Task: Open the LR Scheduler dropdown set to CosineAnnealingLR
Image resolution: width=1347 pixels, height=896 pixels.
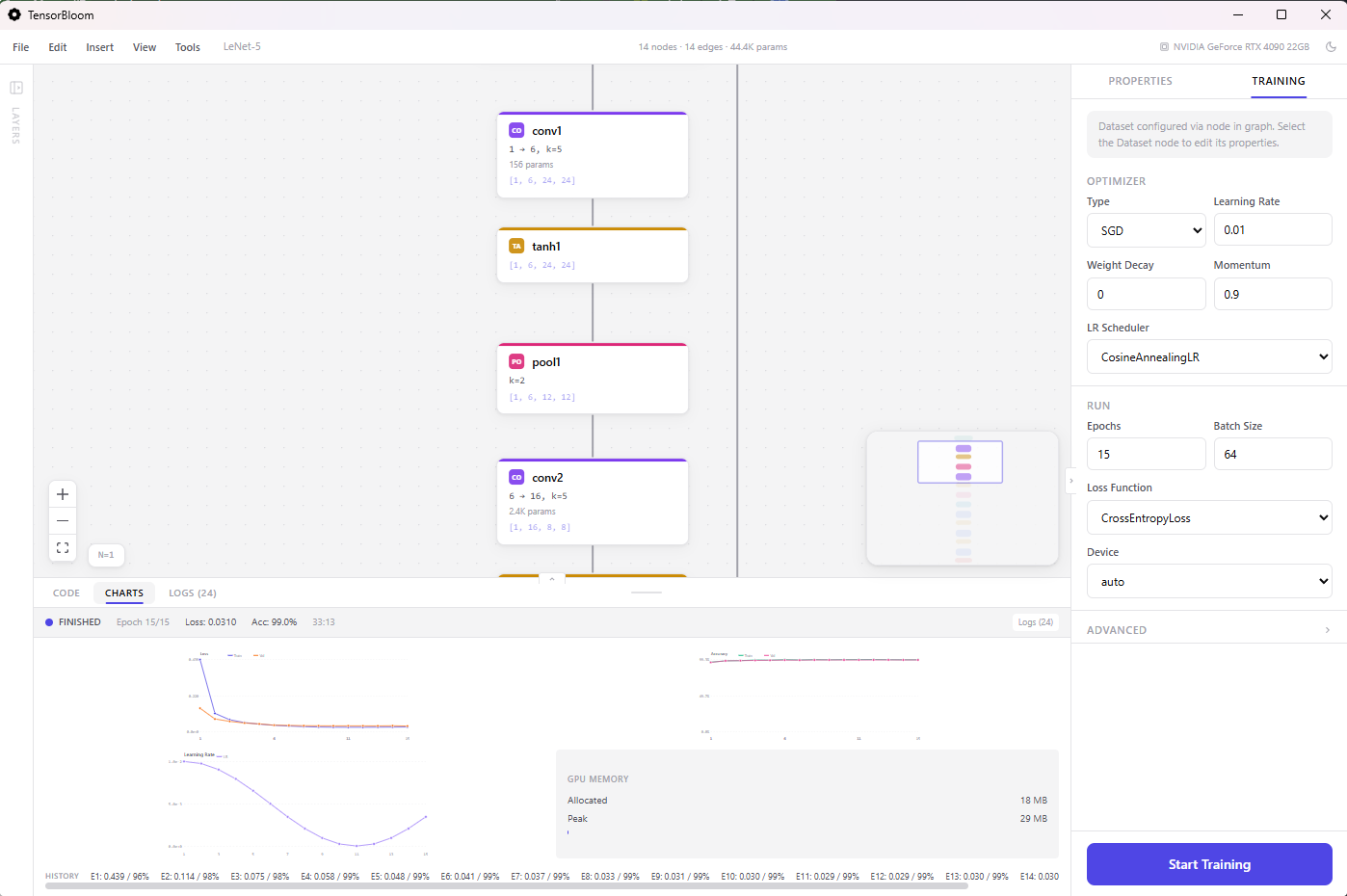Action: click(1209, 356)
